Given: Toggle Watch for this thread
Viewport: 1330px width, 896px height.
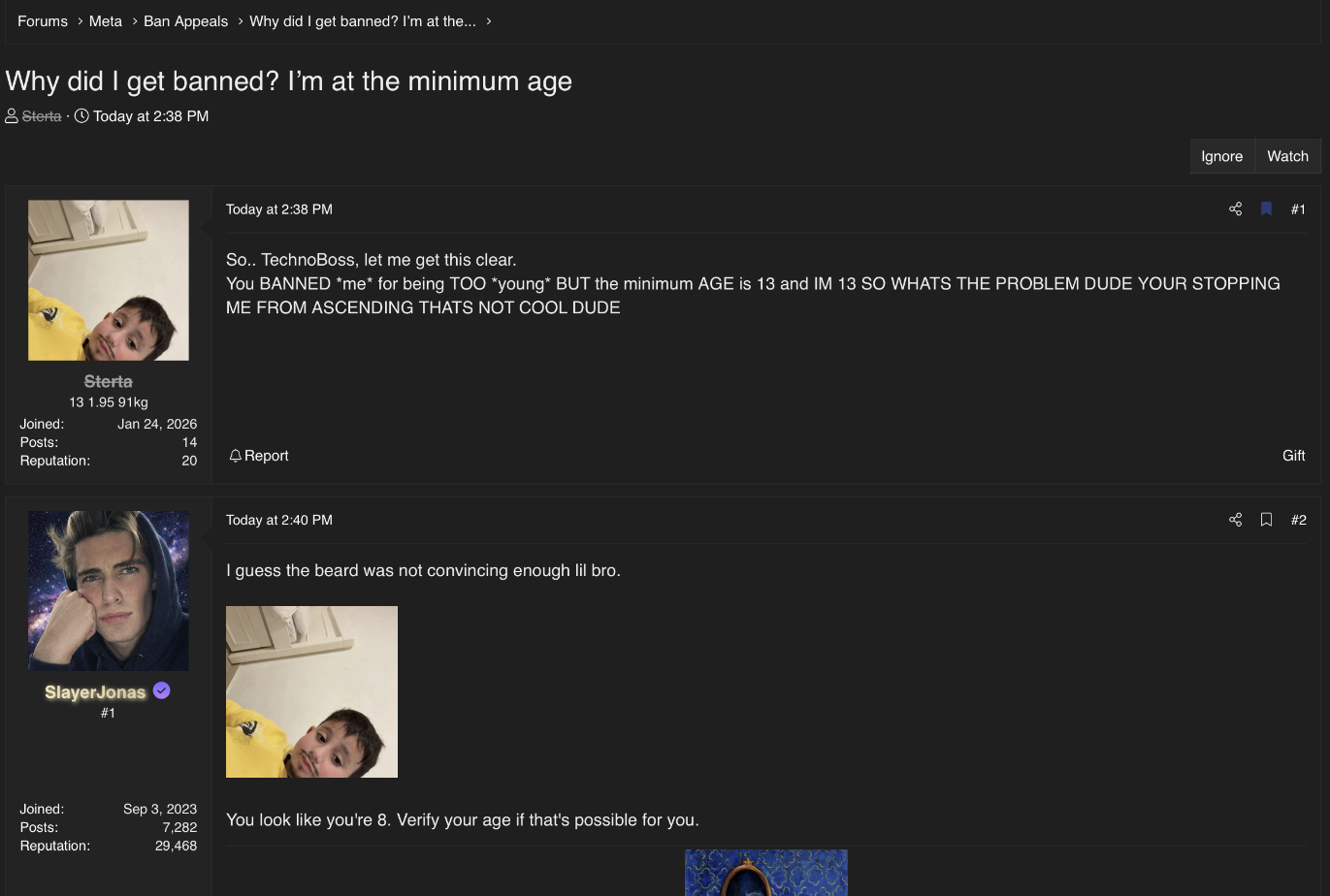Looking at the screenshot, I should [1287, 156].
